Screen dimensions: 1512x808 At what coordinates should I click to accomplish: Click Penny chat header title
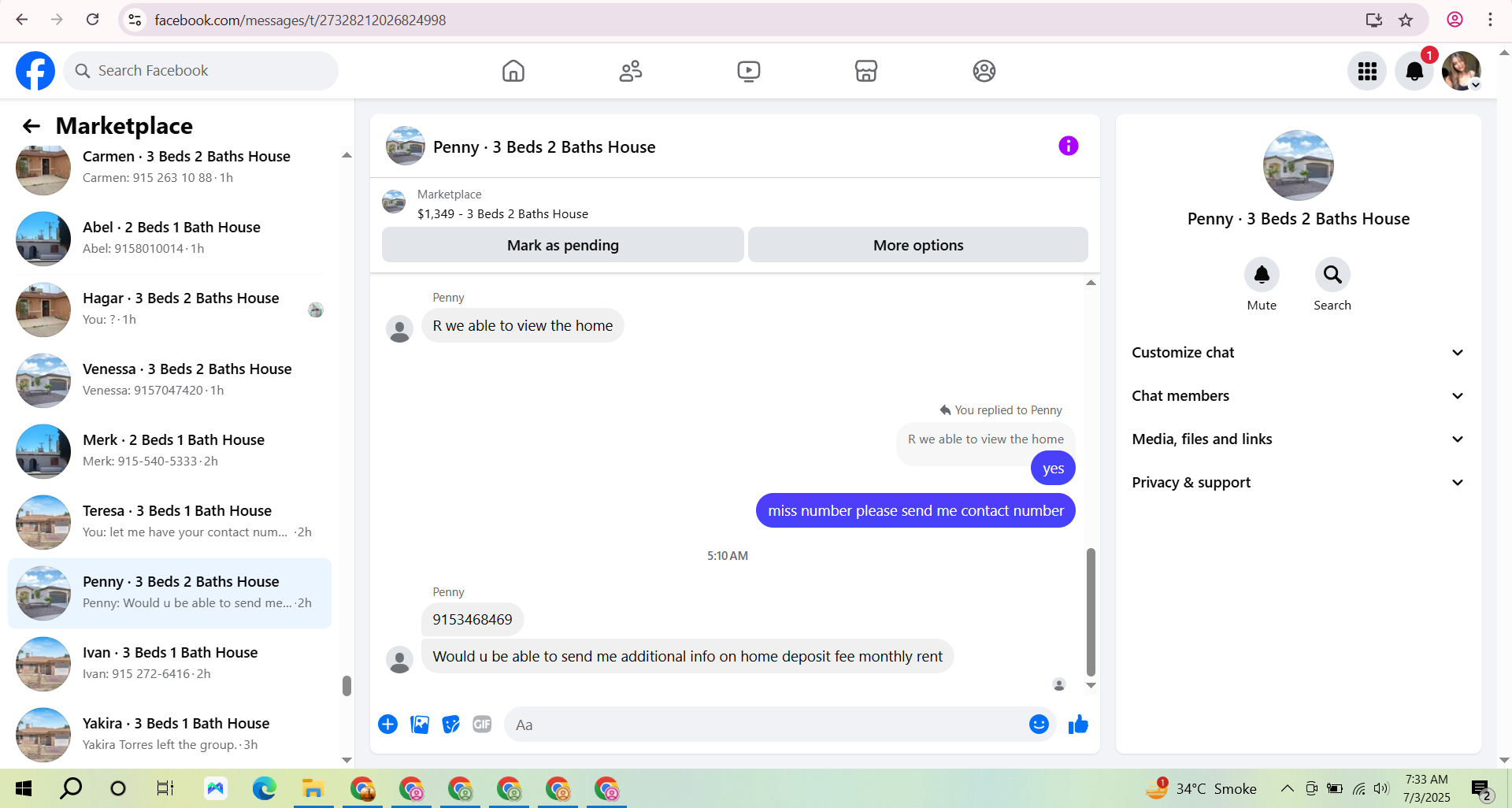[544, 147]
